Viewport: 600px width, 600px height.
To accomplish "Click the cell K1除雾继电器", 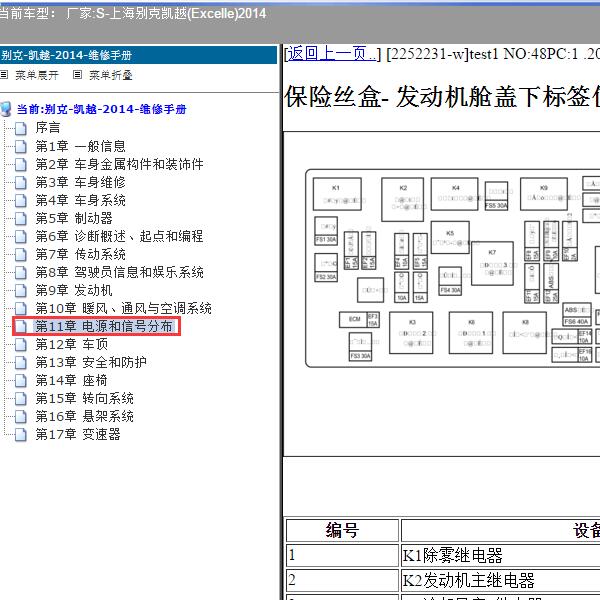I will pyautogui.click(x=501, y=555).
